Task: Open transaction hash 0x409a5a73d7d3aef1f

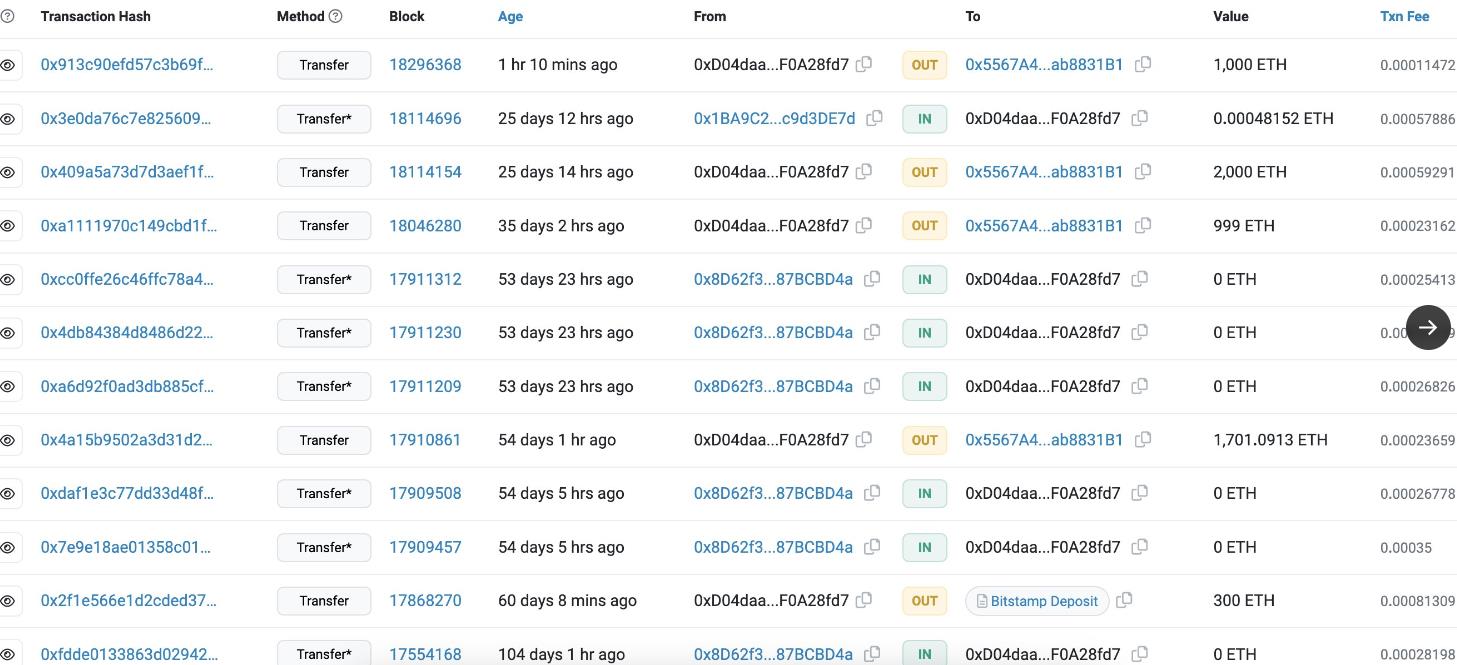Action: click(x=127, y=172)
